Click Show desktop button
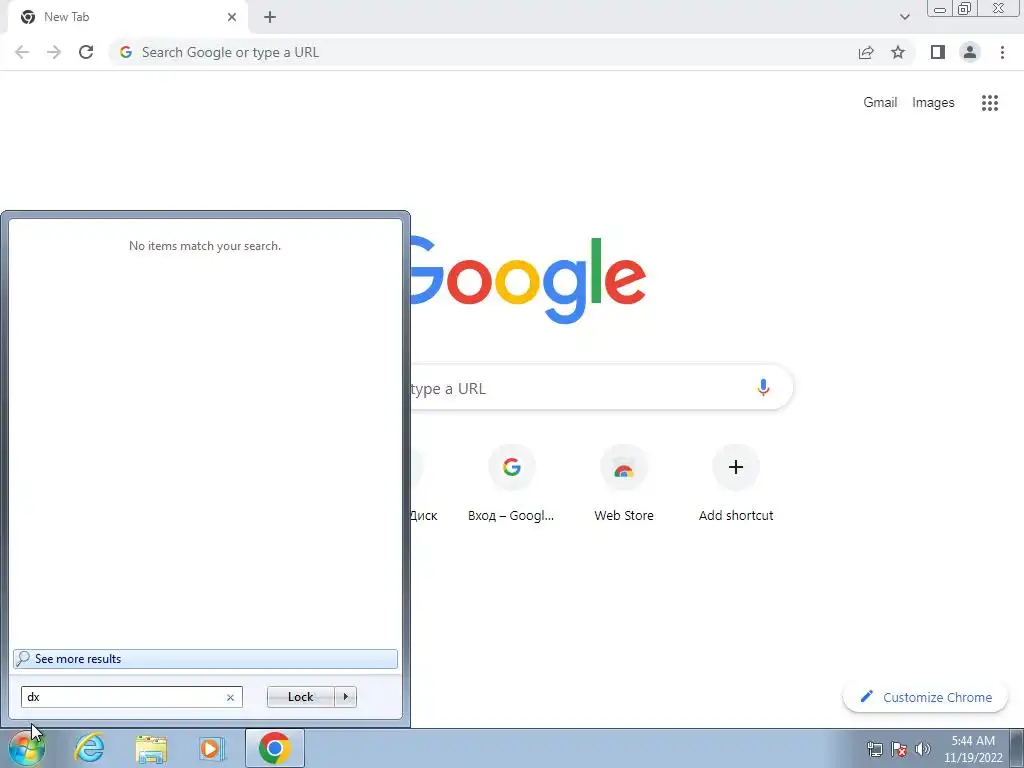Viewport: 1024px width, 768px height. (1016, 748)
